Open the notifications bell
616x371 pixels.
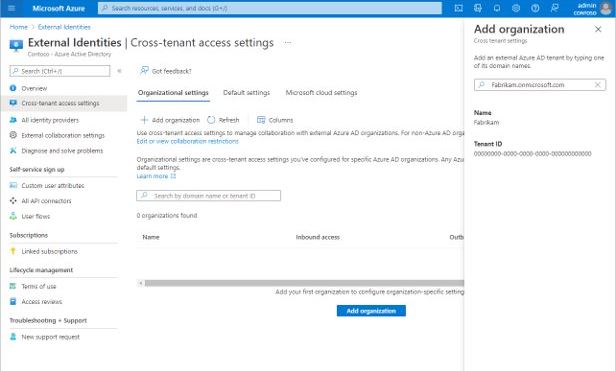(x=497, y=8)
